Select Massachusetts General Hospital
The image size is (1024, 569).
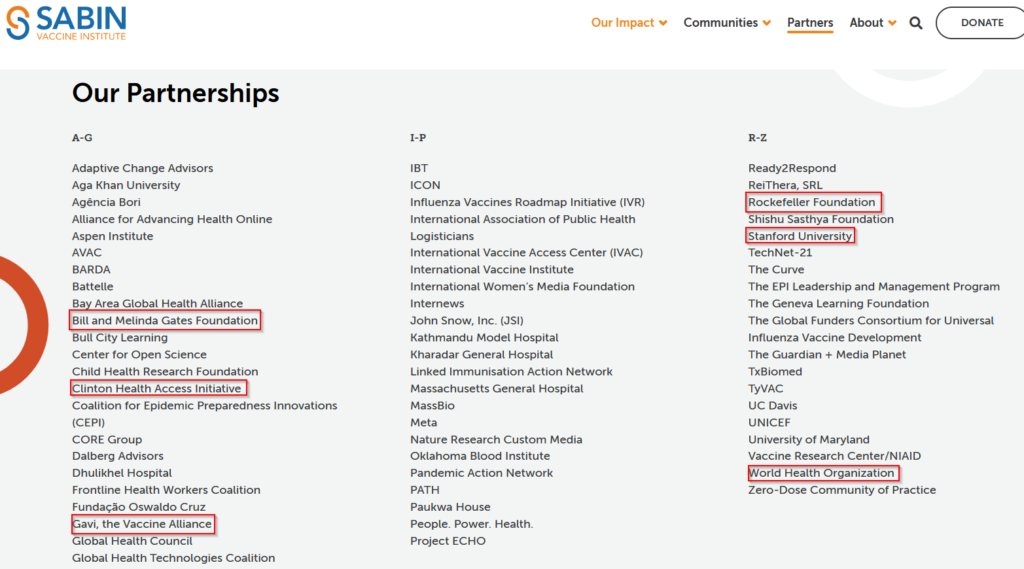[x=496, y=388]
